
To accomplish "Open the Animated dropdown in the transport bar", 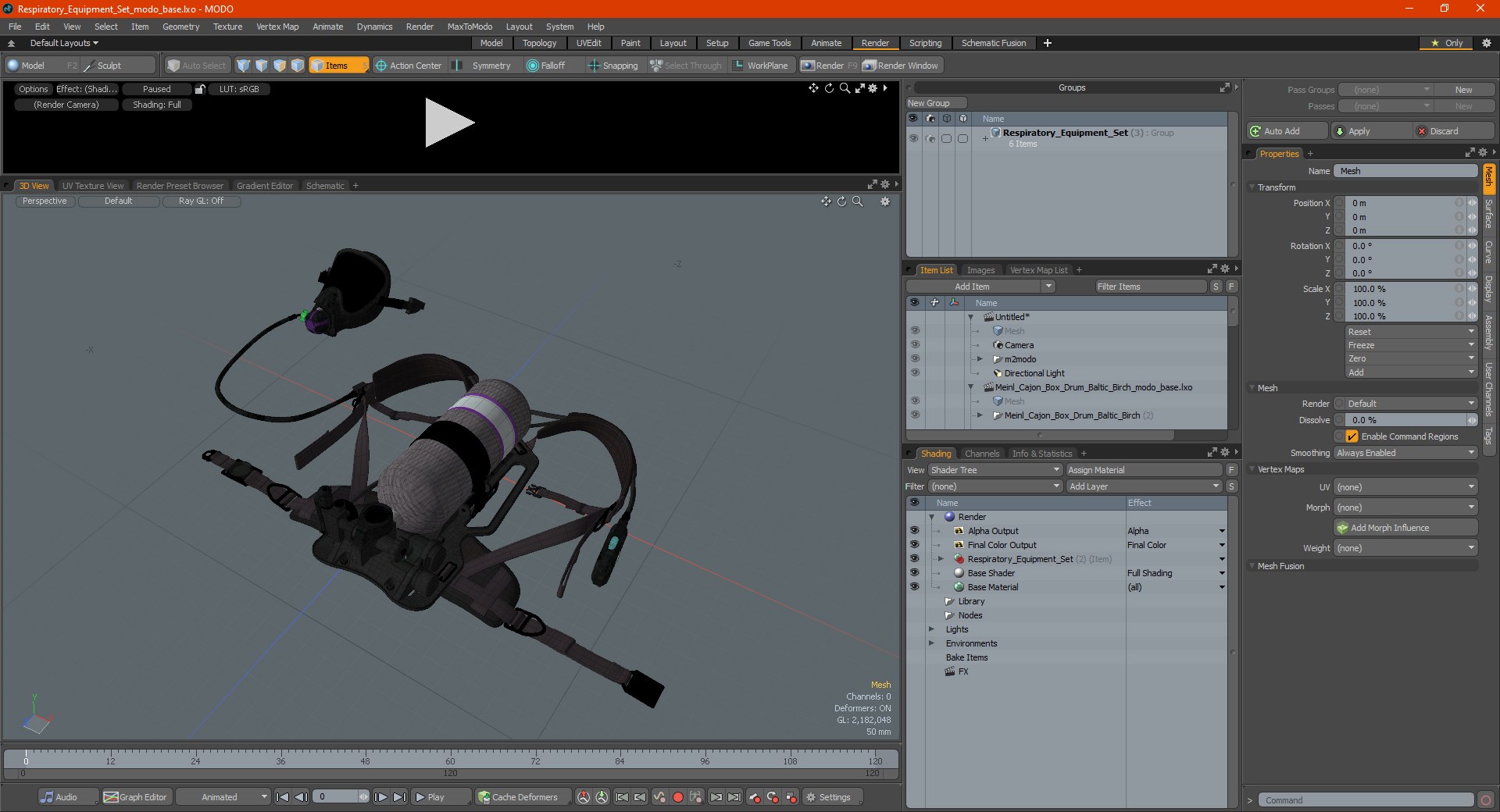I will [223, 797].
